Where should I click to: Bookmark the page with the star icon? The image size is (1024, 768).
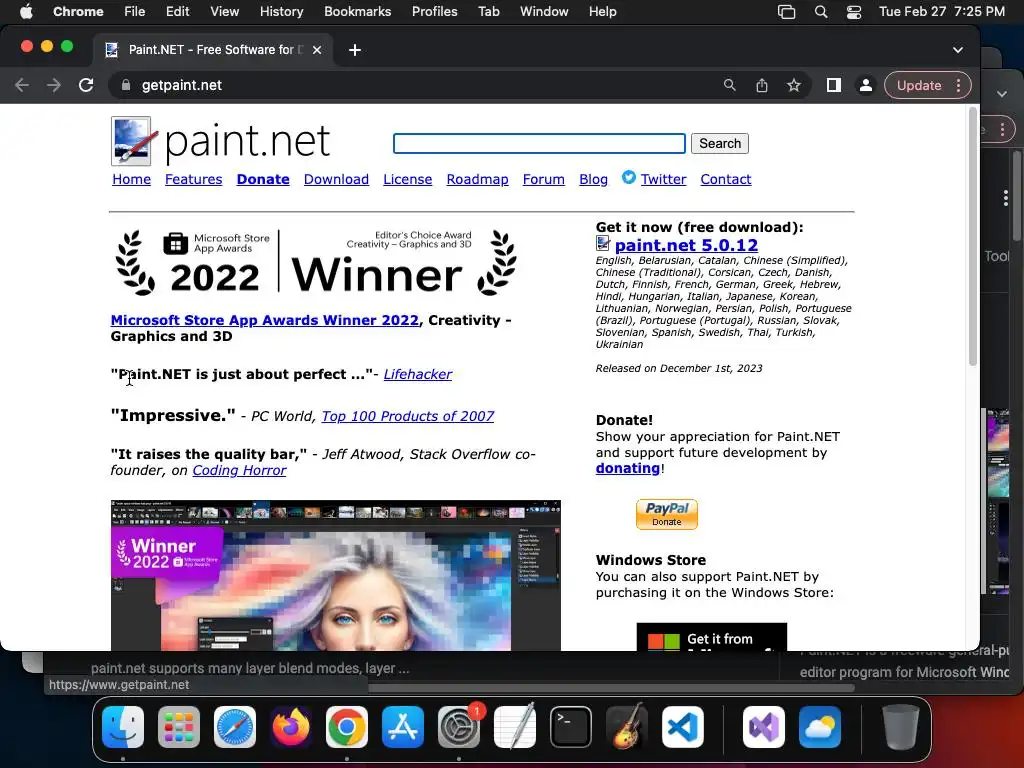(x=793, y=85)
